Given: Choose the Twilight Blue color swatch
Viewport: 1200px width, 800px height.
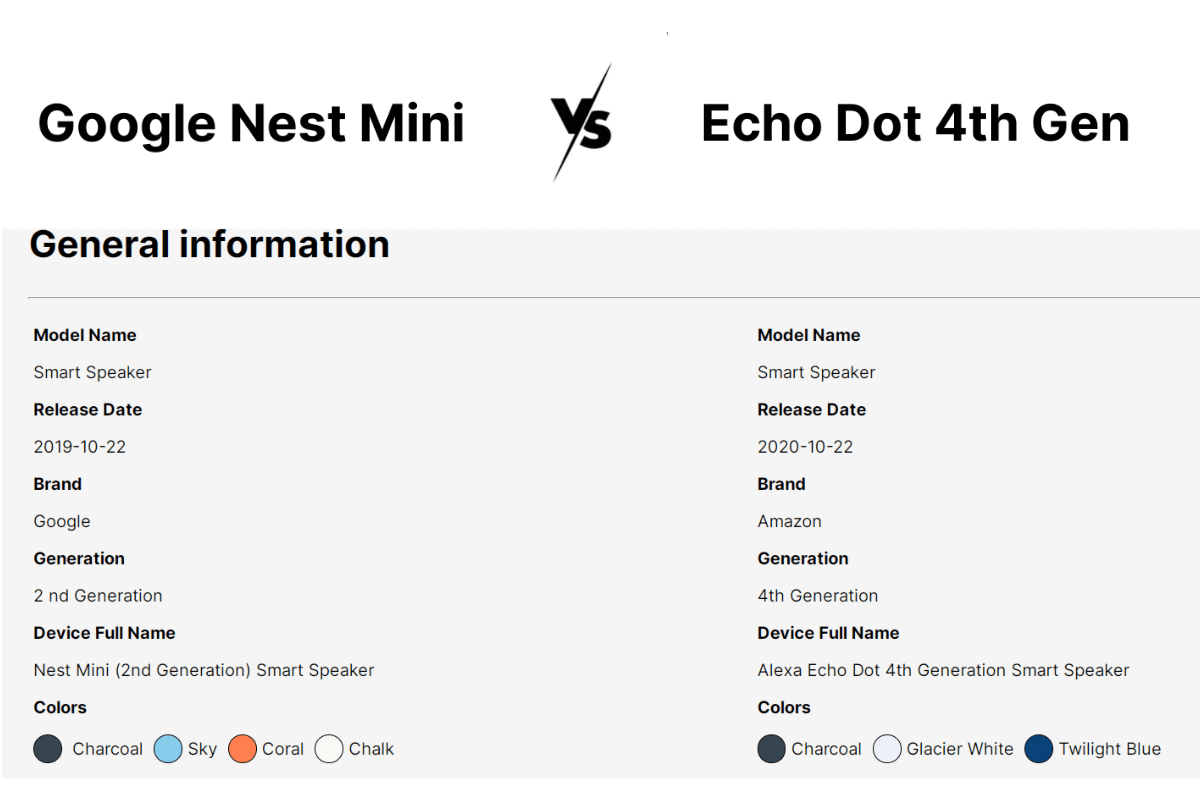Looking at the screenshot, I should pyautogui.click(x=1039, y=749).
